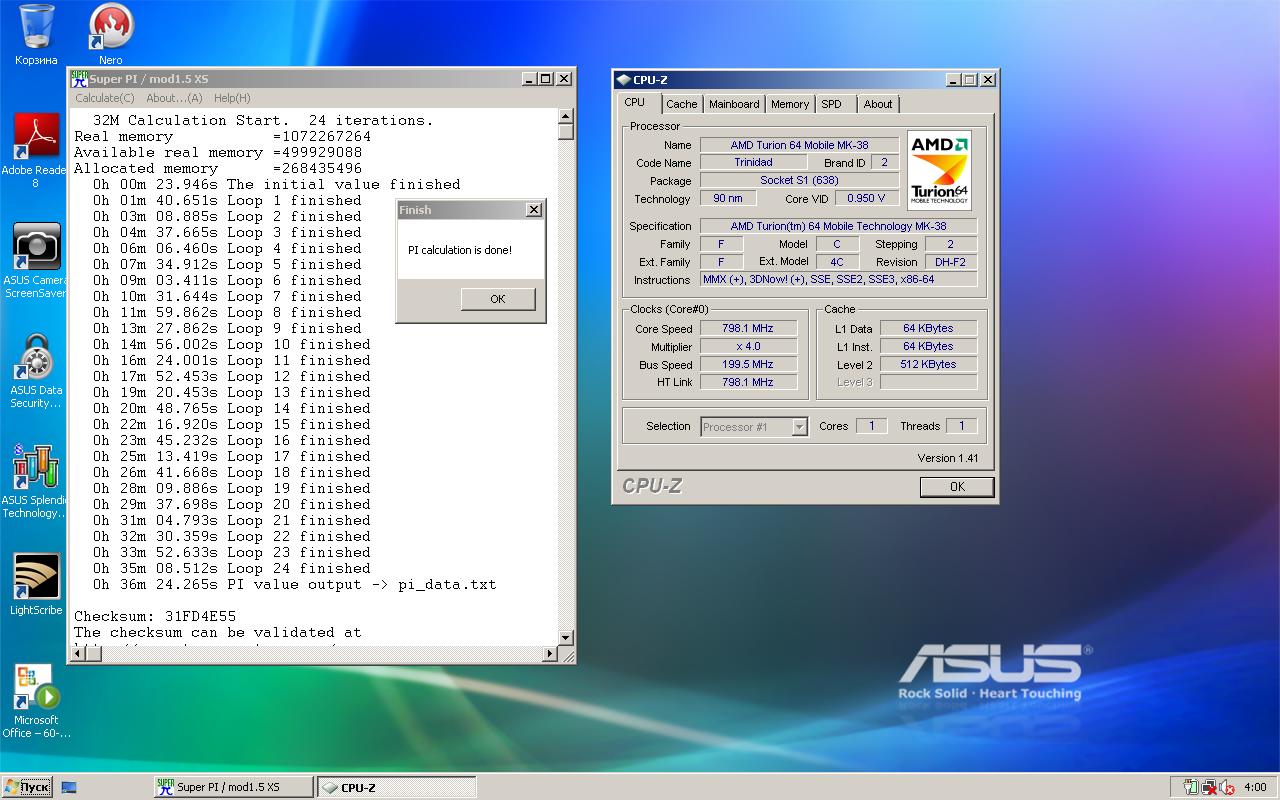
Task: Click the 'Loop 24 finished' line
Action: [x=232, y=568]
